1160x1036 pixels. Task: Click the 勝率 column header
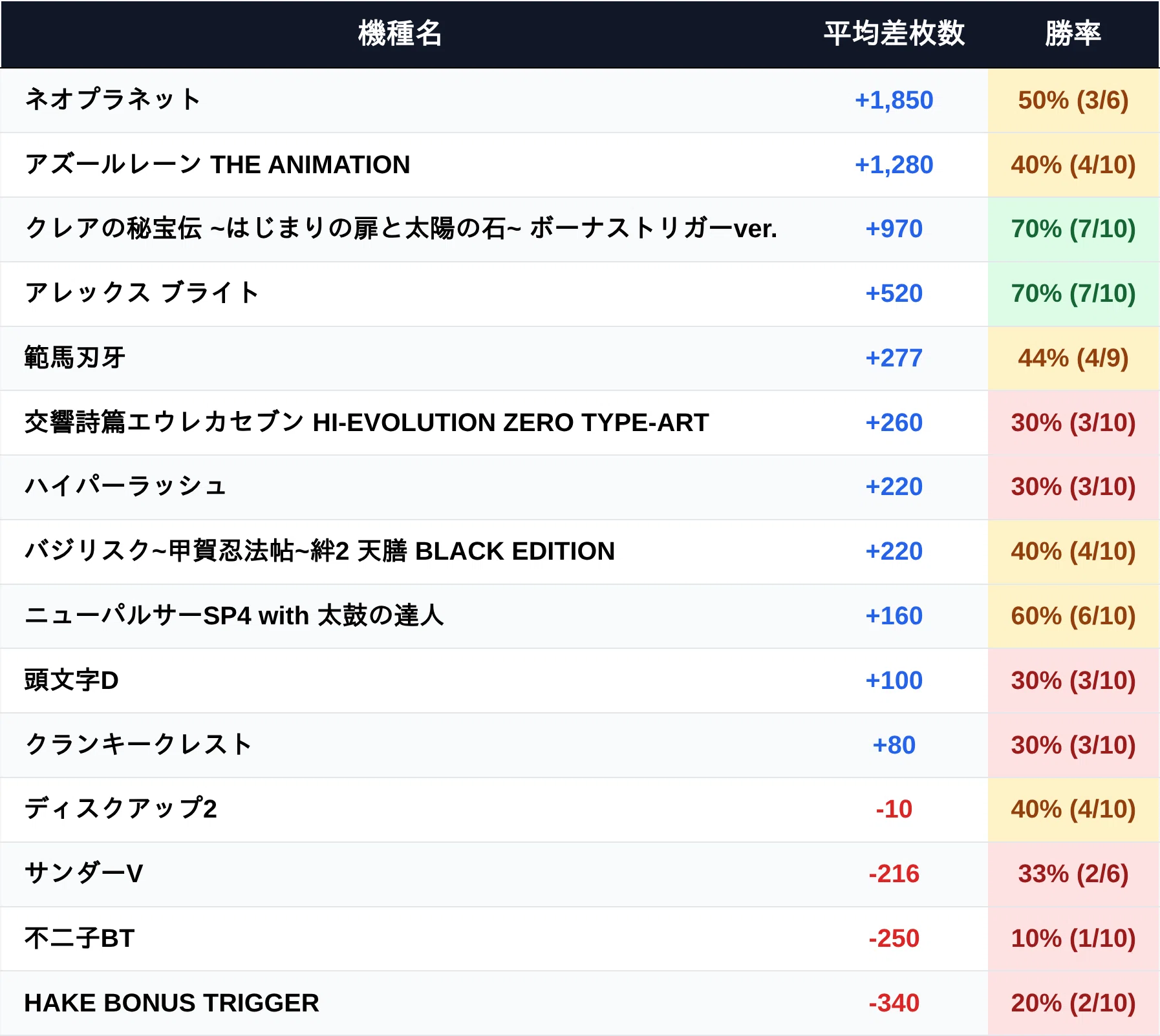(x=1073, y=34)
